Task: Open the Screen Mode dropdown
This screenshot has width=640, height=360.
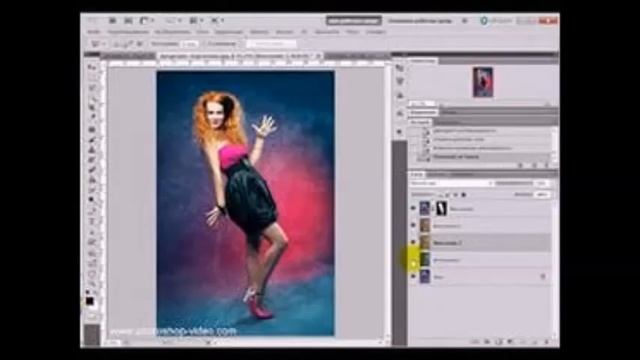Action: tap(217, 20)
